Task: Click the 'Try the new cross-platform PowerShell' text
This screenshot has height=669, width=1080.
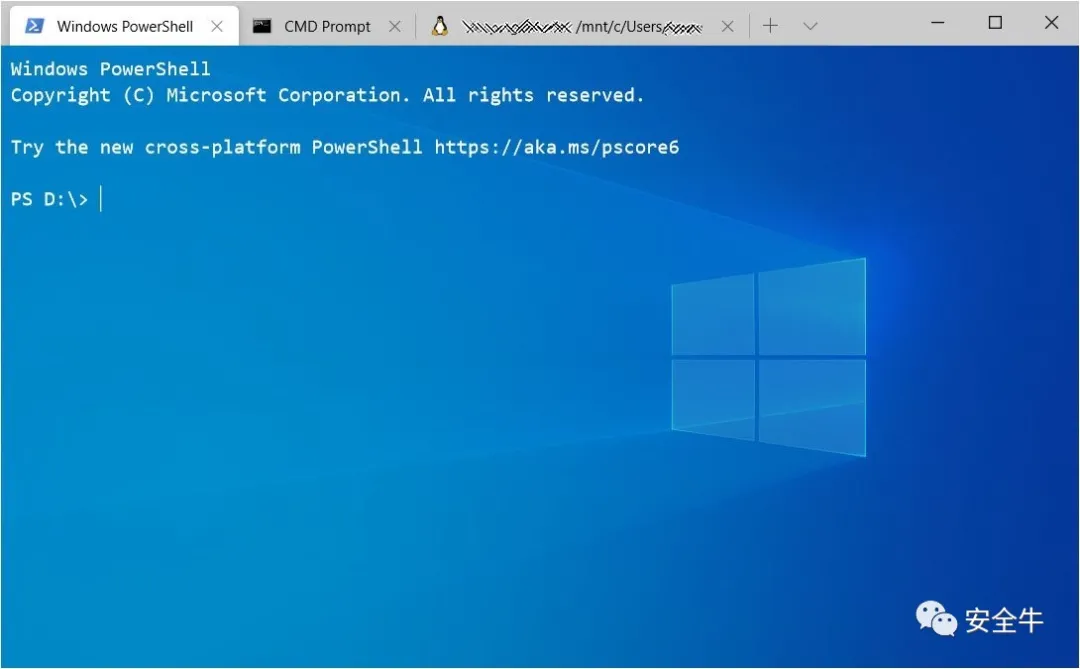Action: click(x=216, y=147)
